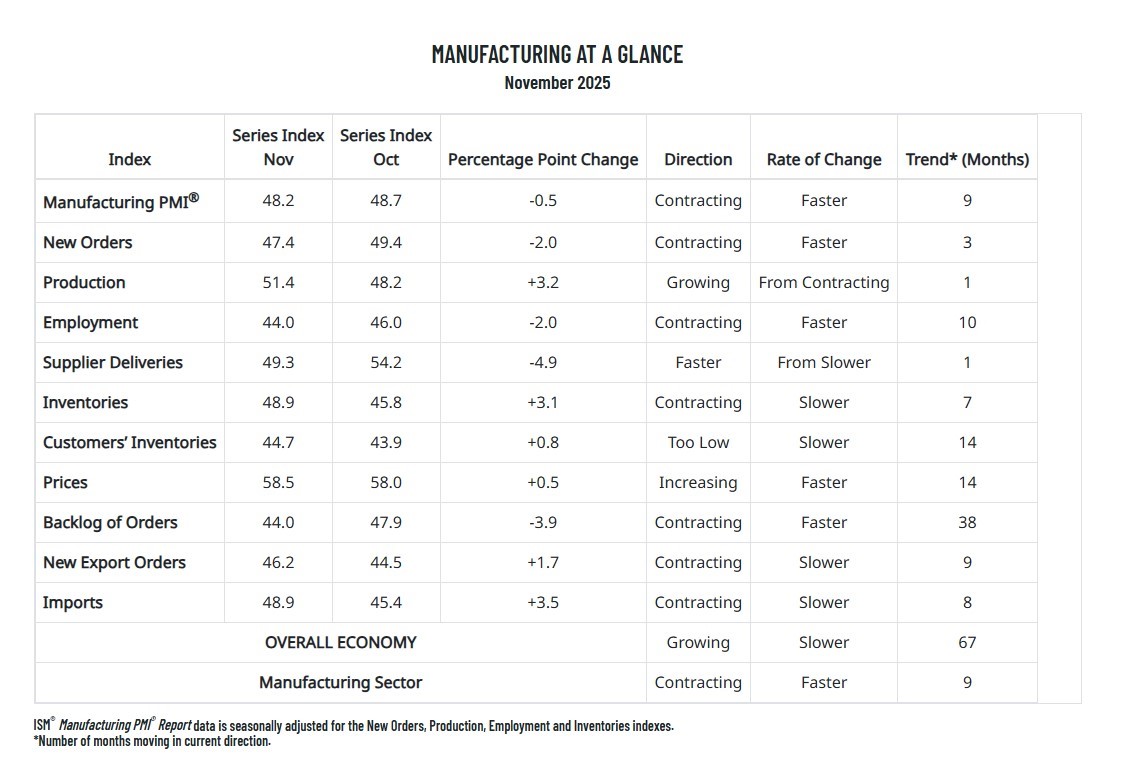The height and width of the screenshot is (760, 1137).
Task: Click the Backlog of Orders trend value 38
Action: click(966, 522)
